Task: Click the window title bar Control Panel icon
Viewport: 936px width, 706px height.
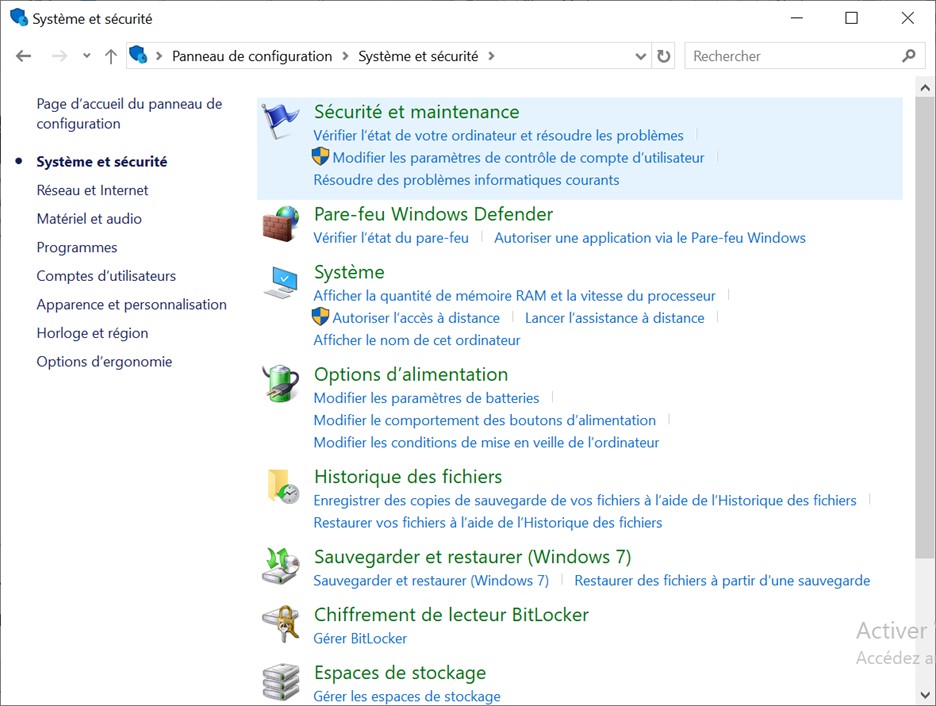Action: point(19,17)
